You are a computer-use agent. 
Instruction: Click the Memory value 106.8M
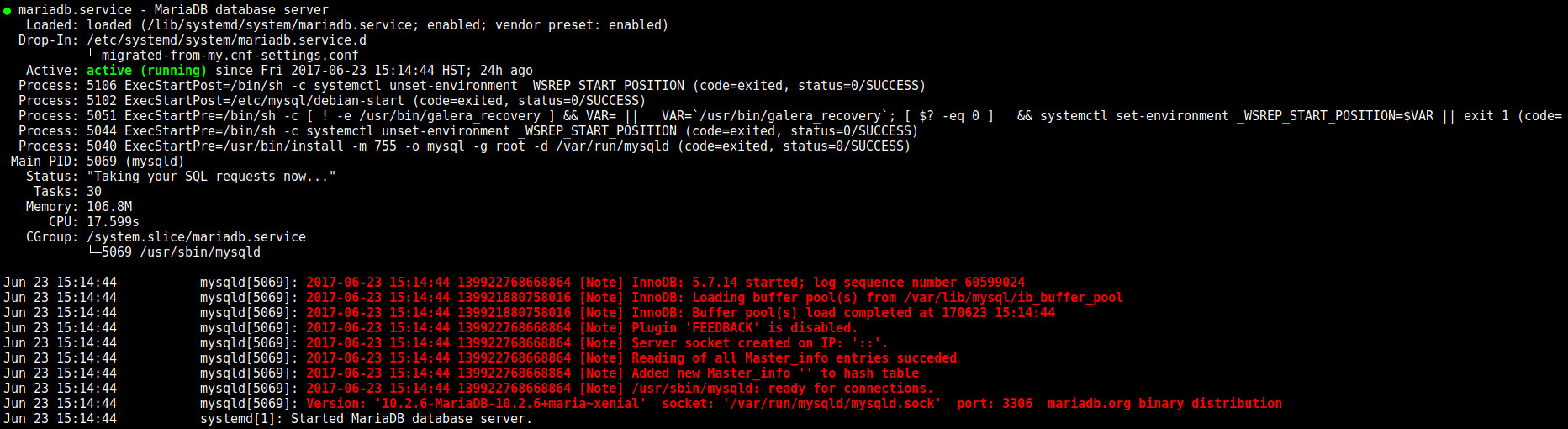point(109,207)
